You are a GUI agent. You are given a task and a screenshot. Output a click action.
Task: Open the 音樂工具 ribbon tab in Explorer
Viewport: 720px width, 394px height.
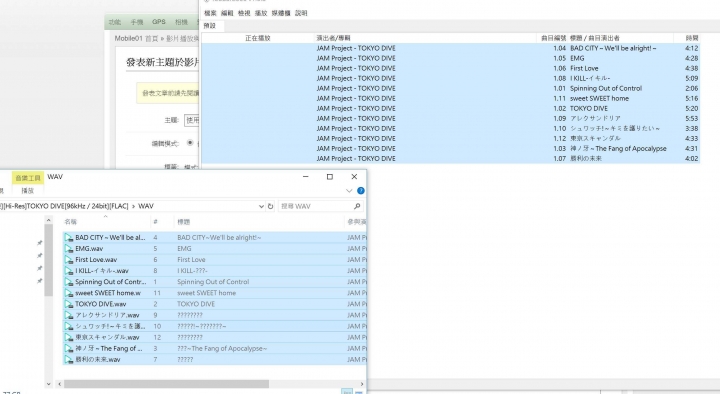tap(28, 178)
